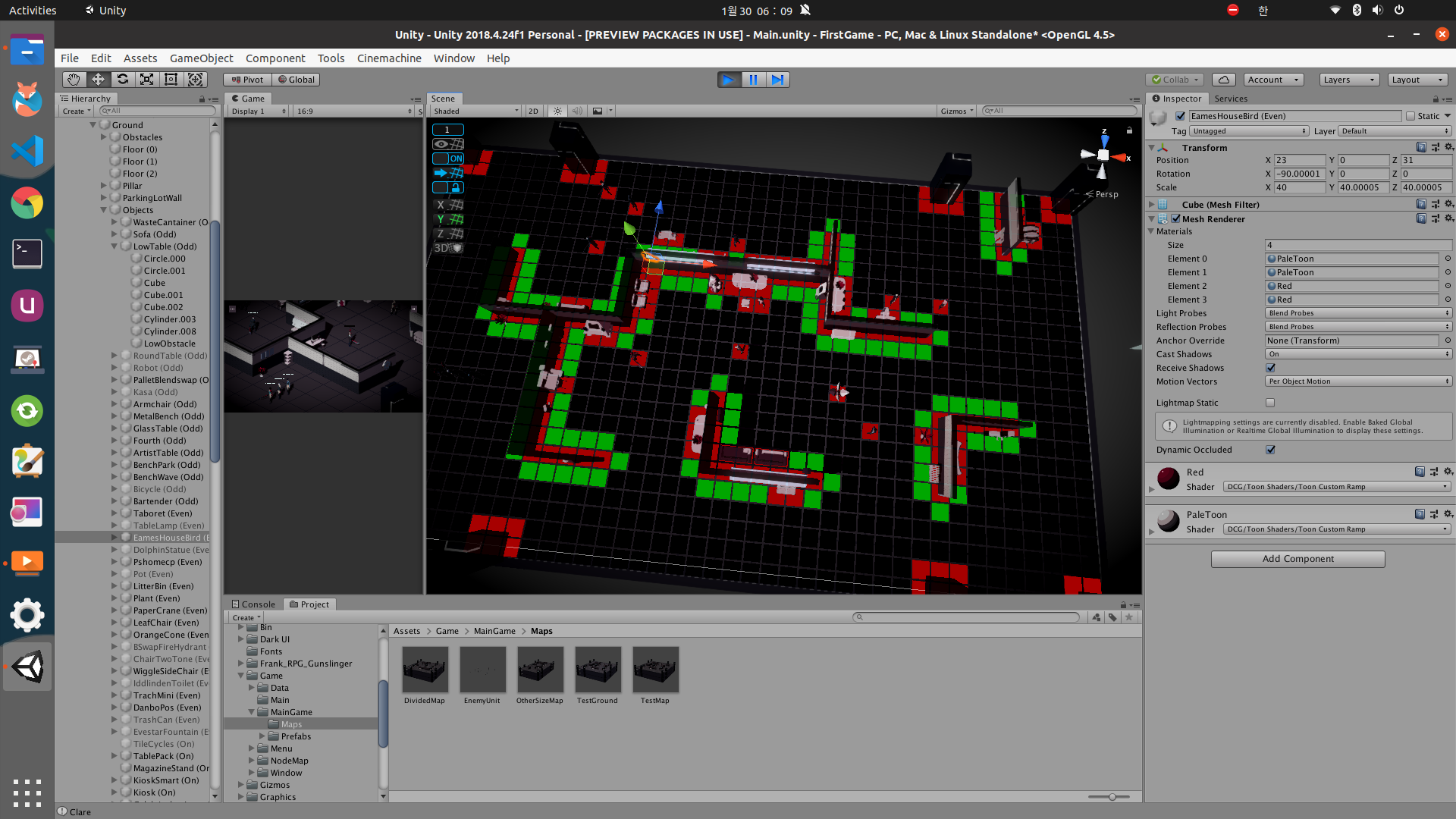Toggle the Static checkbox
Image resolution: width=1456 pixels, height=819 pixels.
click(1410, 116)
